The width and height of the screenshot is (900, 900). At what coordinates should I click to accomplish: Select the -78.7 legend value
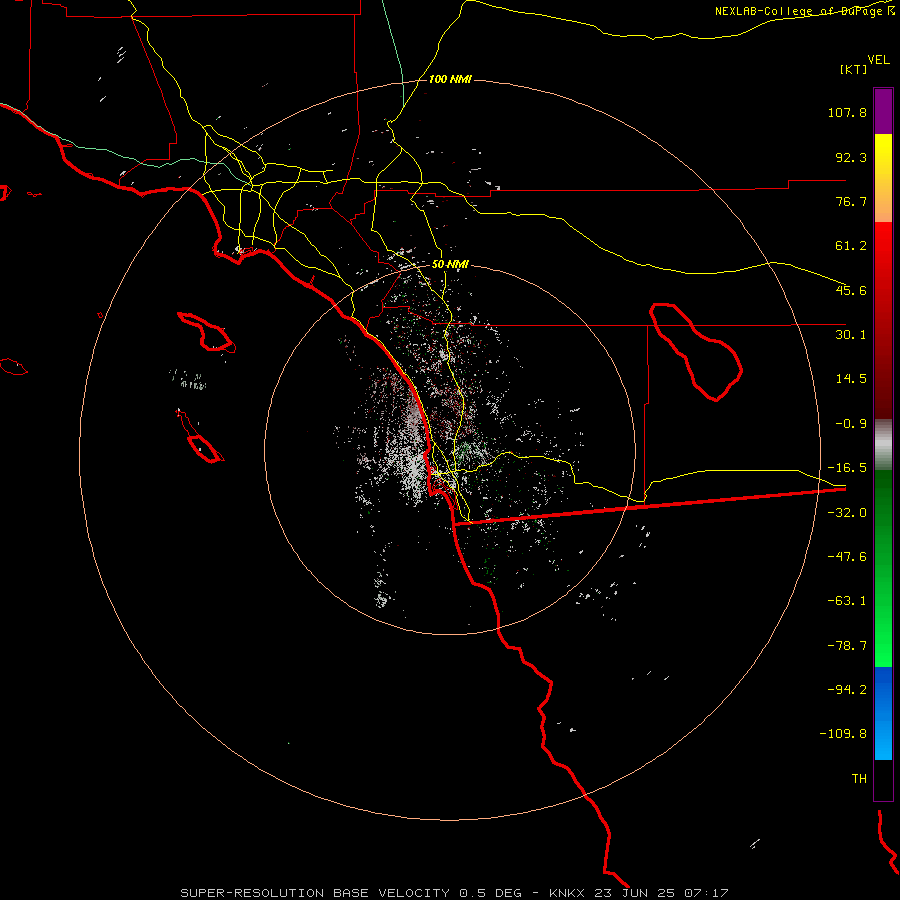[847, 646]
